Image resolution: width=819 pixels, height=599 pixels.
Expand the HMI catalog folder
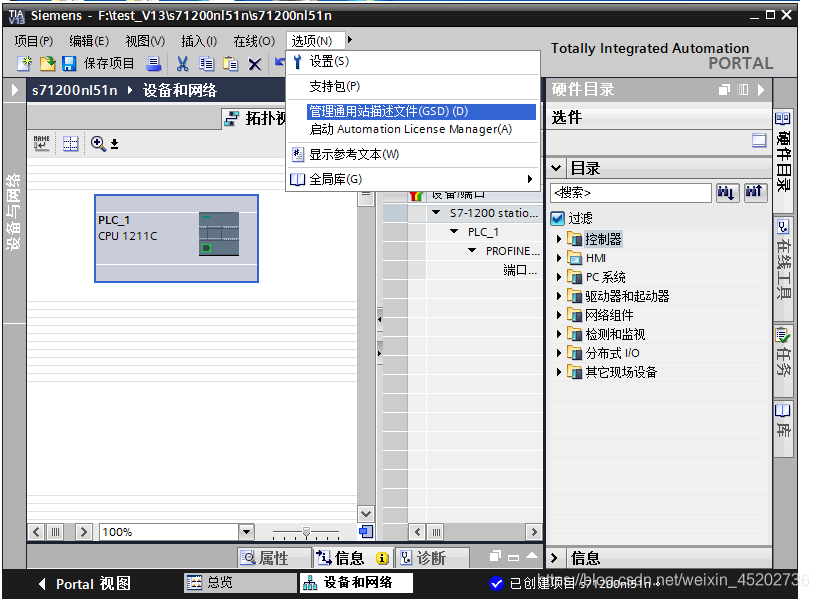pyautogui.click(x=559, y=258)
